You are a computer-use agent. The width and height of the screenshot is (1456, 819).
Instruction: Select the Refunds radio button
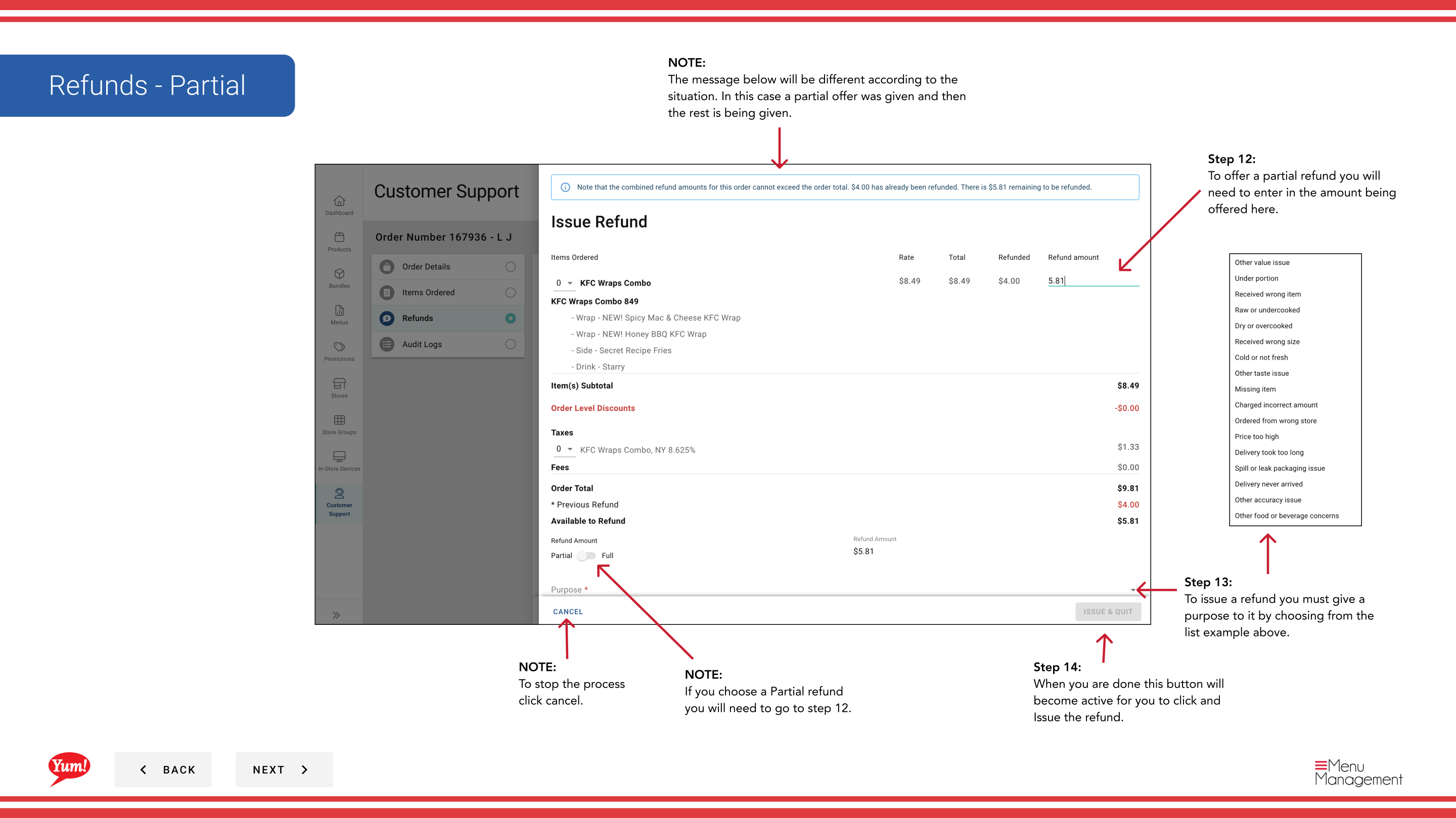[511, 318]
